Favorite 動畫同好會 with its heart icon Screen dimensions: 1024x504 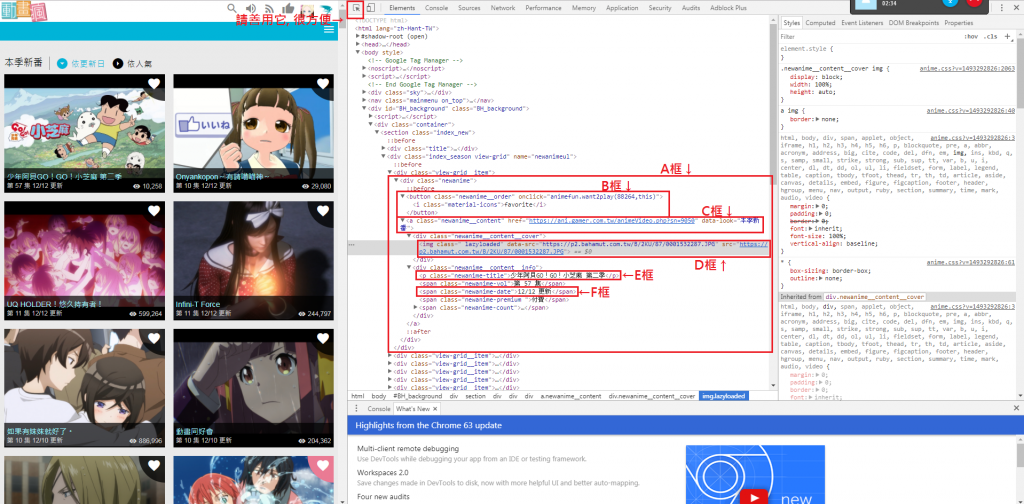pyautogui.click(x=323, y=338)
